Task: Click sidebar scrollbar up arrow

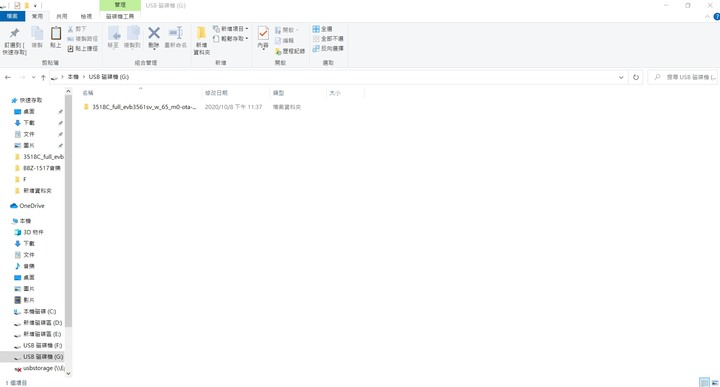Action: [68, 92]
